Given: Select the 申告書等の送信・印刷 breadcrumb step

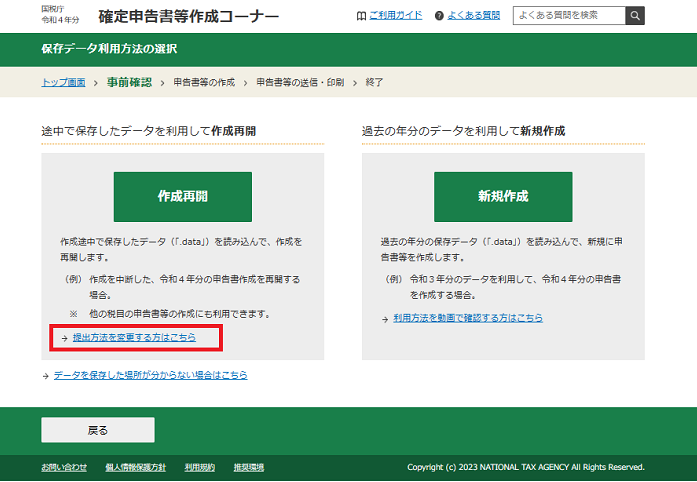Looking at the screenshot, I should coord(301,82).
